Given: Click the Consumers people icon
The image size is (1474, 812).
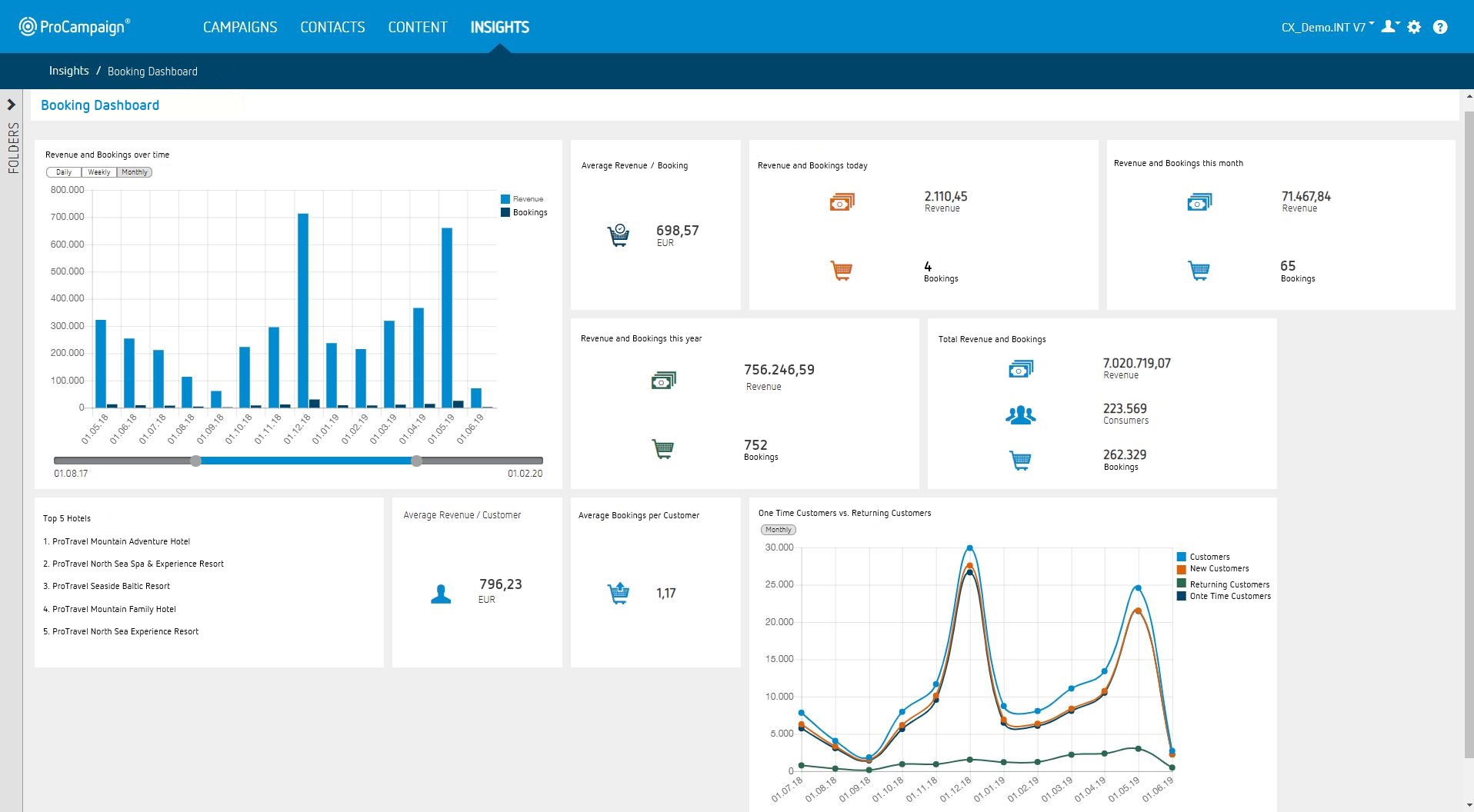Looking at the screenshot, I should [x=1020, y=415].
